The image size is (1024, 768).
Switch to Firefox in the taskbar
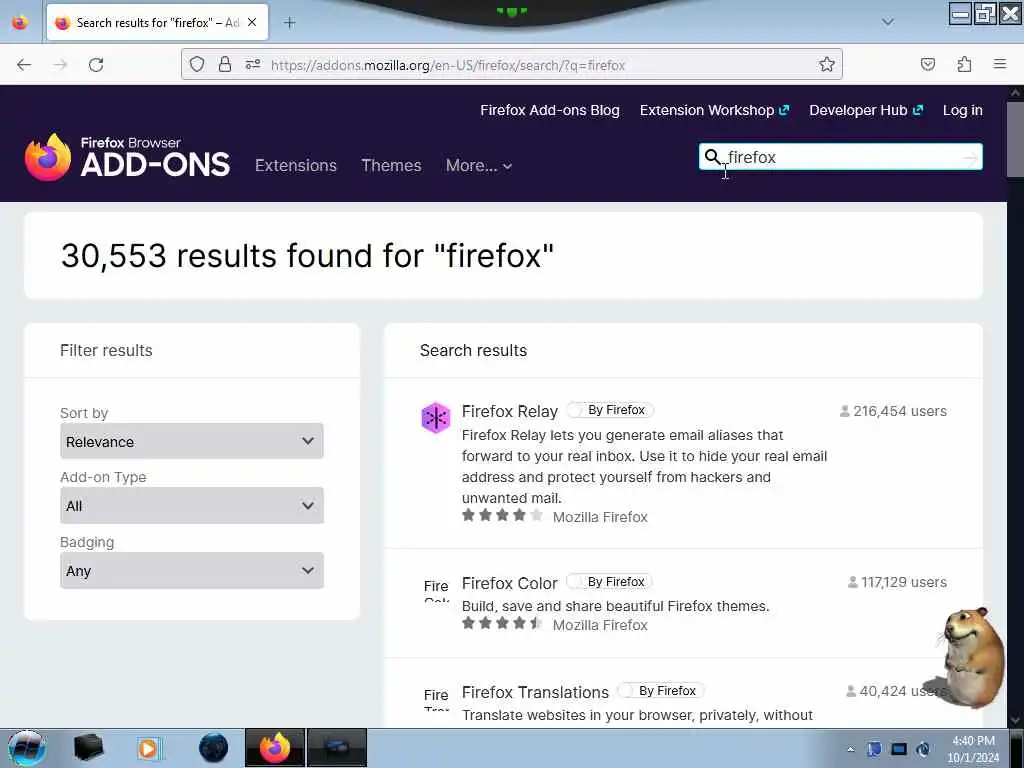275,748
